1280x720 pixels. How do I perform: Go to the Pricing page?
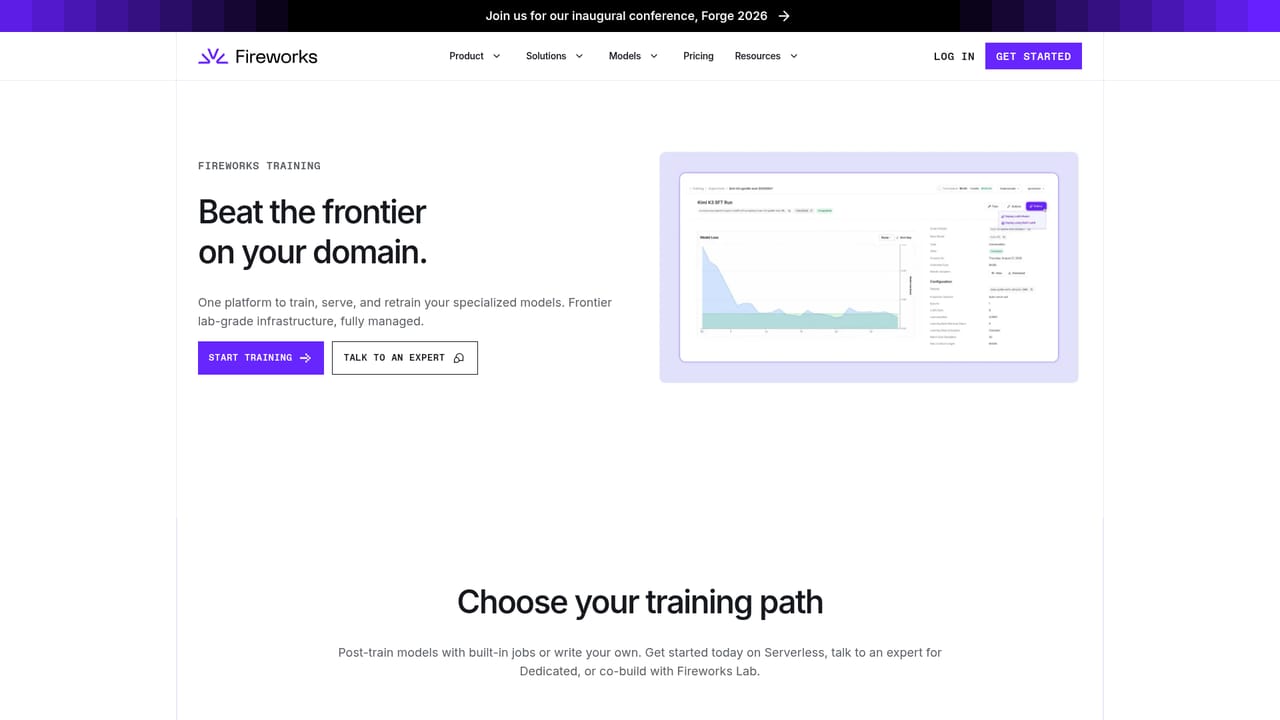click(698, 56)
